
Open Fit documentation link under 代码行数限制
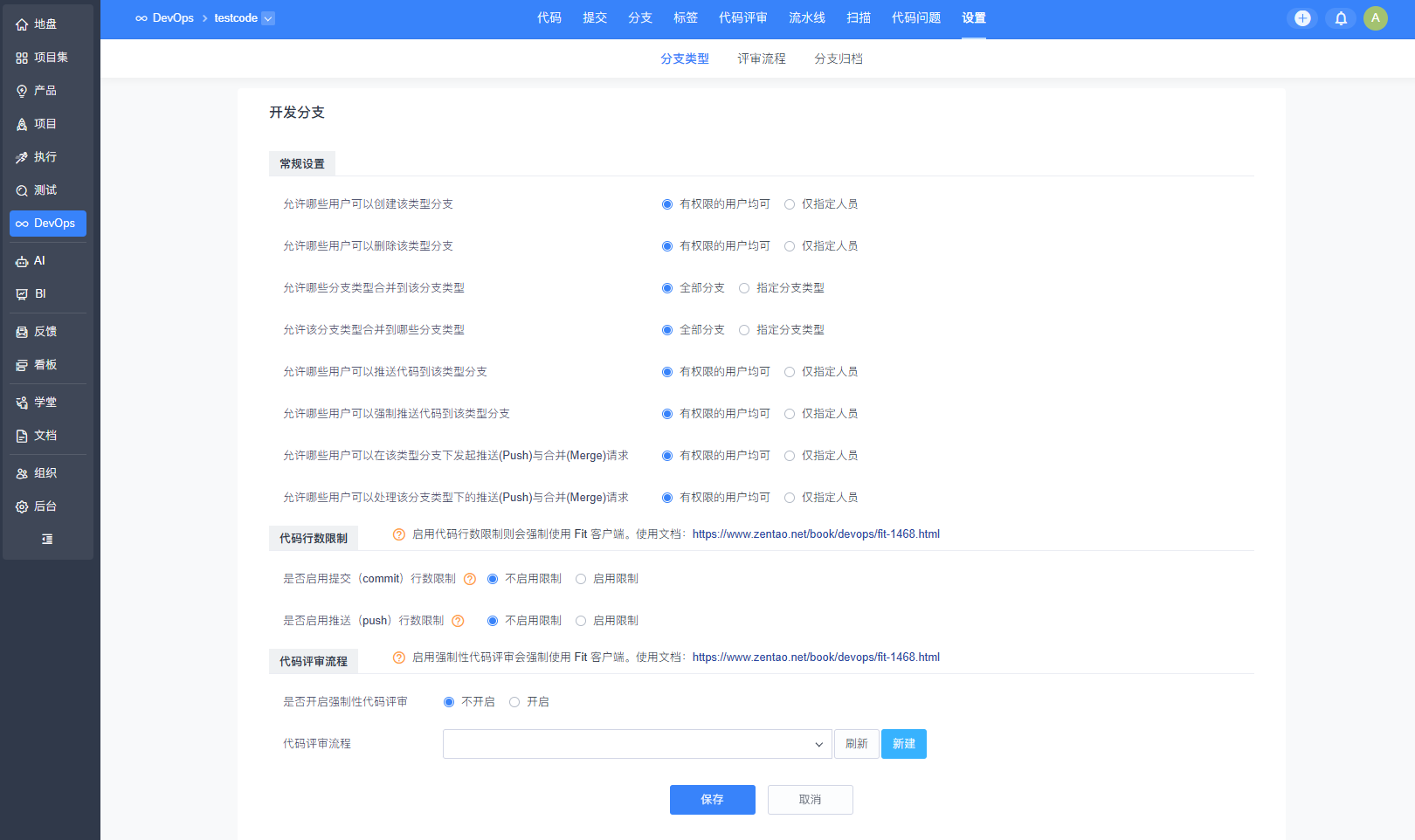tap(816, 534)
